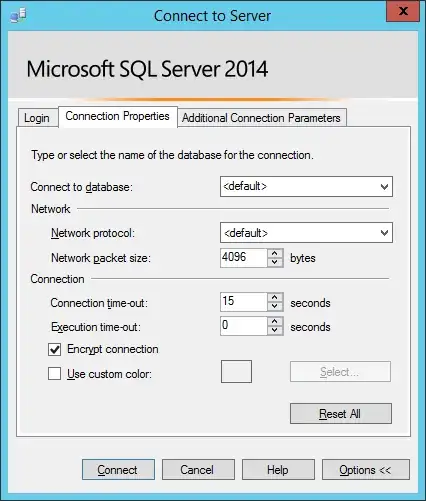Click the server icon in the title bar
The height and width of the screenshot is (501, 426).
18,15
